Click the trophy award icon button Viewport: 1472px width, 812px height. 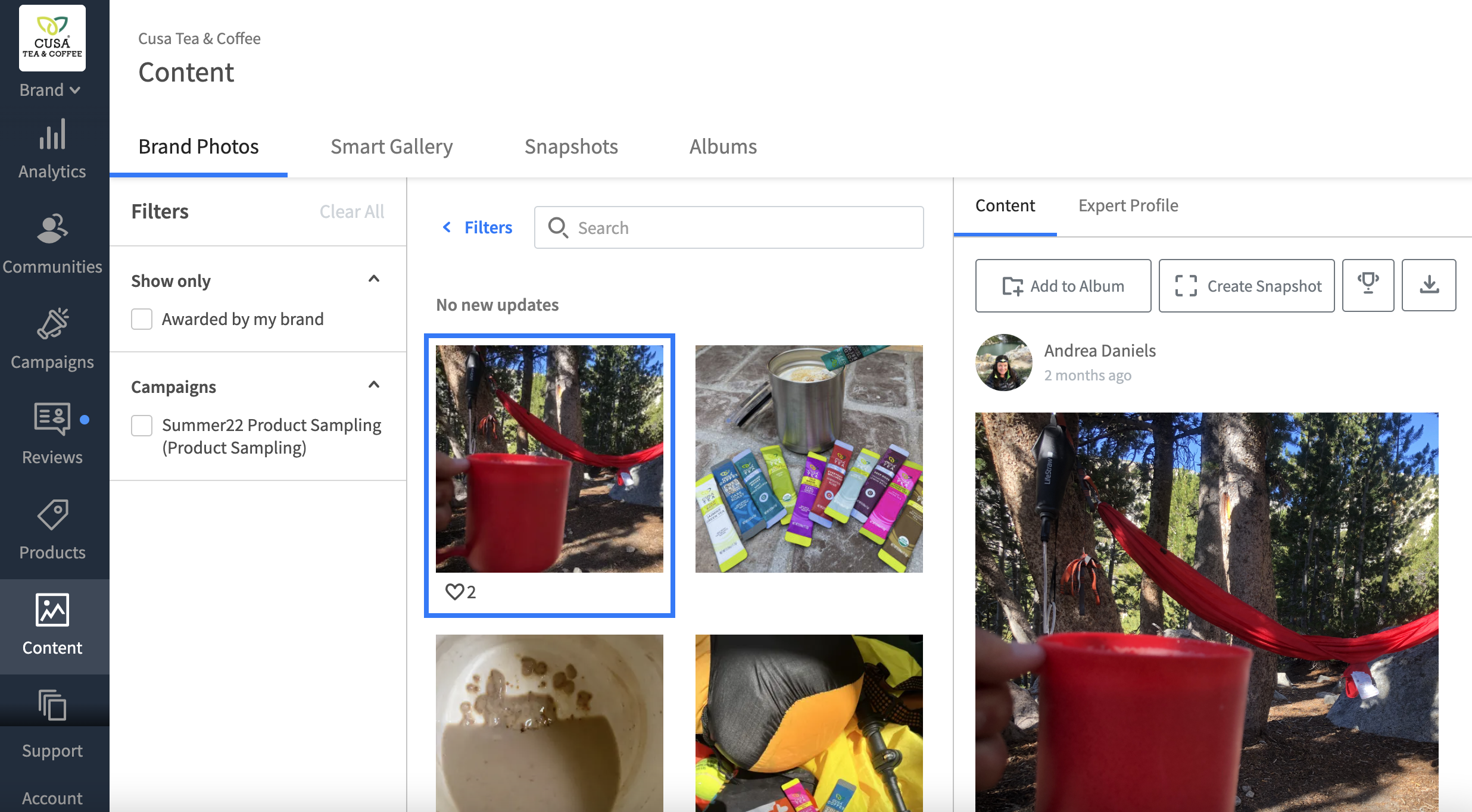click(1368, 285)
